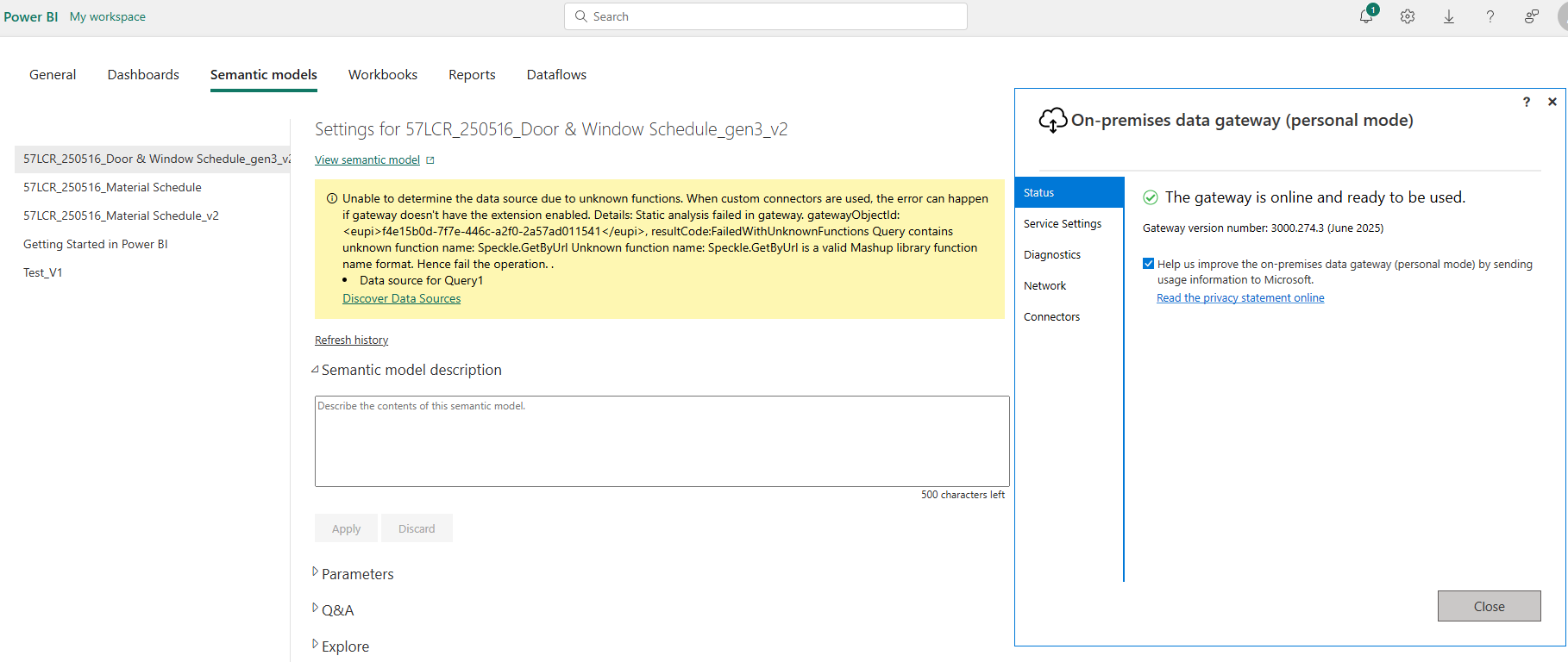Image resolution: width=1568 pixels, height=662 pixels.
Task: Click the Discard button
Action: (417, 528)
